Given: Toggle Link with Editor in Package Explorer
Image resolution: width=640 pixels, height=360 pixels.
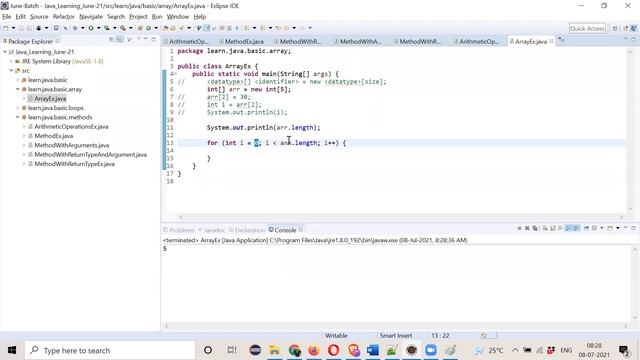Looking at the screenshot, I should (x=120, y=40).
